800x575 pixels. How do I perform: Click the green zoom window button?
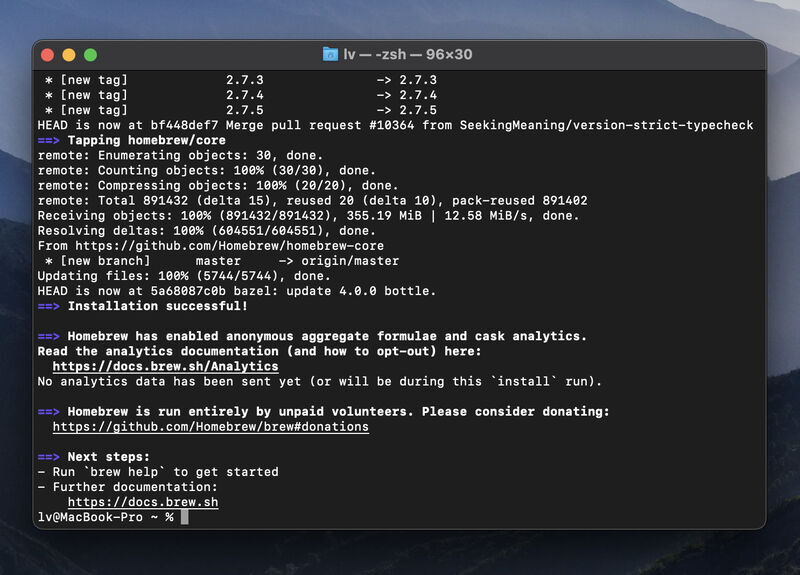[x=90, y=55]
